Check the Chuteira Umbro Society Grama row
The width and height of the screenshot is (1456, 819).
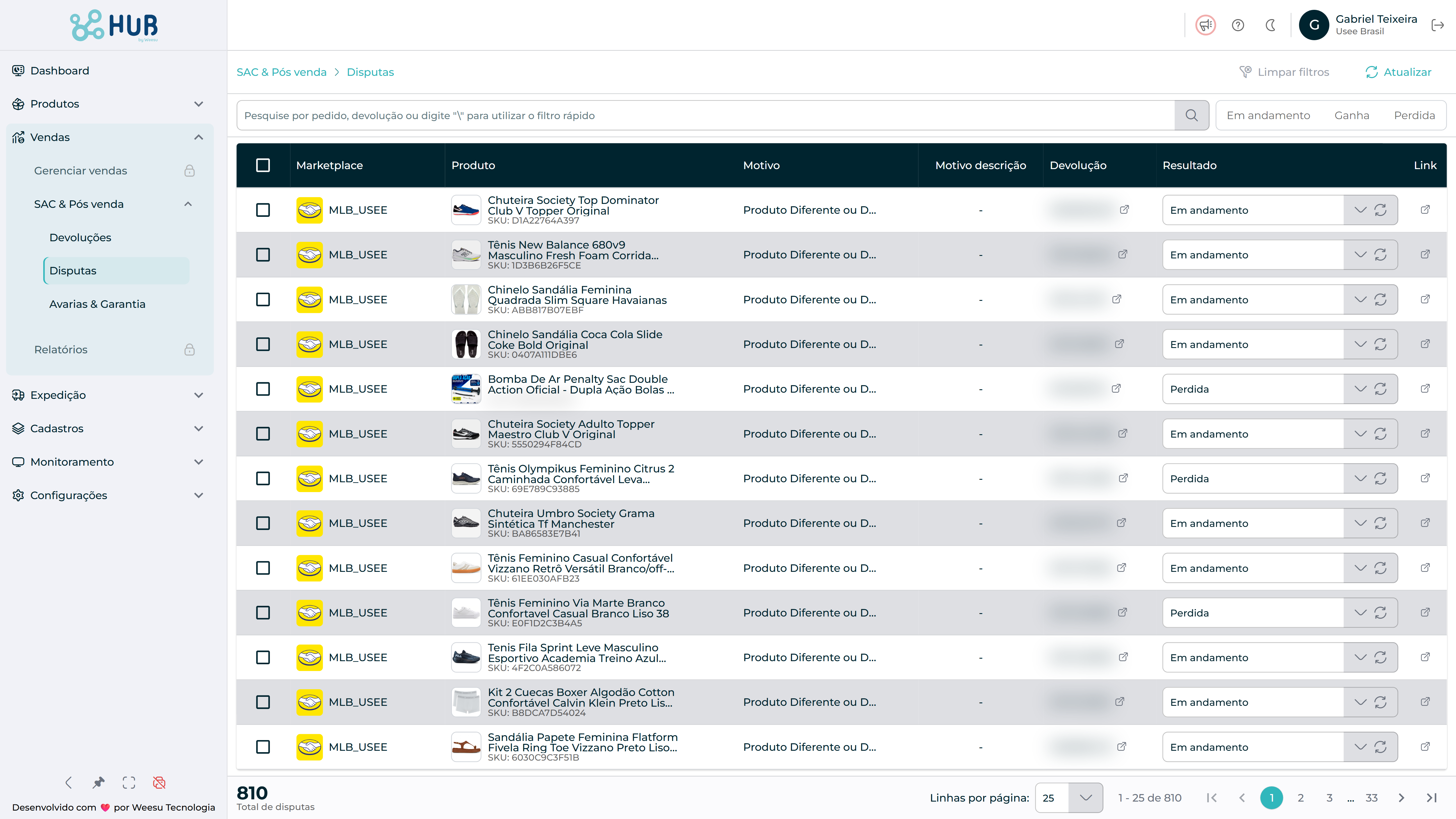point(263,524)
